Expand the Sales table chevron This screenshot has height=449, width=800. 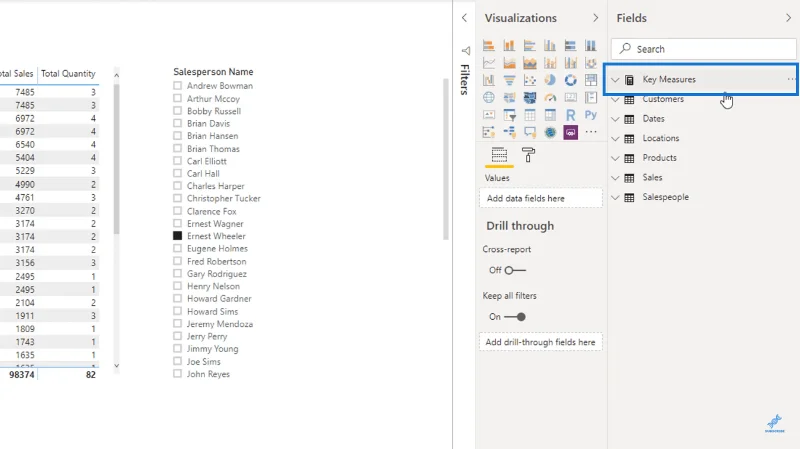pos(615,178)
